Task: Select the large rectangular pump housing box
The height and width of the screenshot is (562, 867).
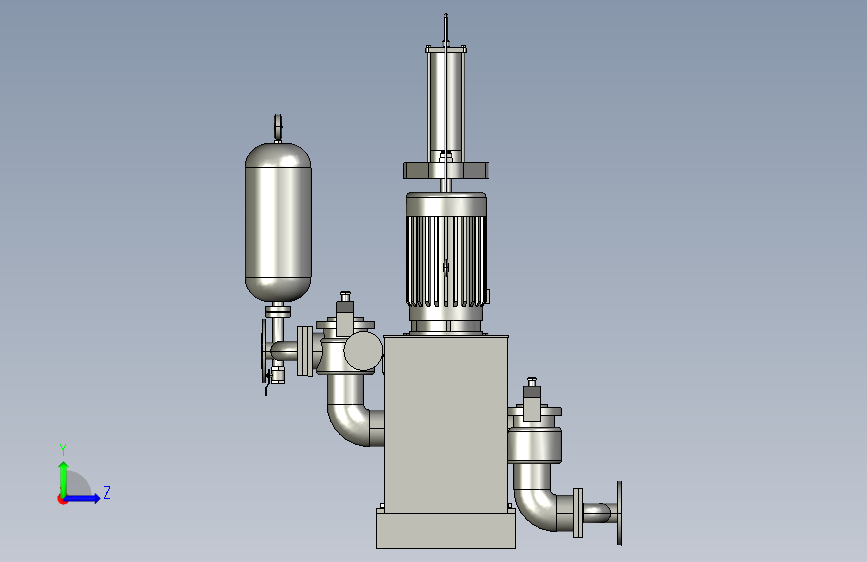Action: click(446, 423)
